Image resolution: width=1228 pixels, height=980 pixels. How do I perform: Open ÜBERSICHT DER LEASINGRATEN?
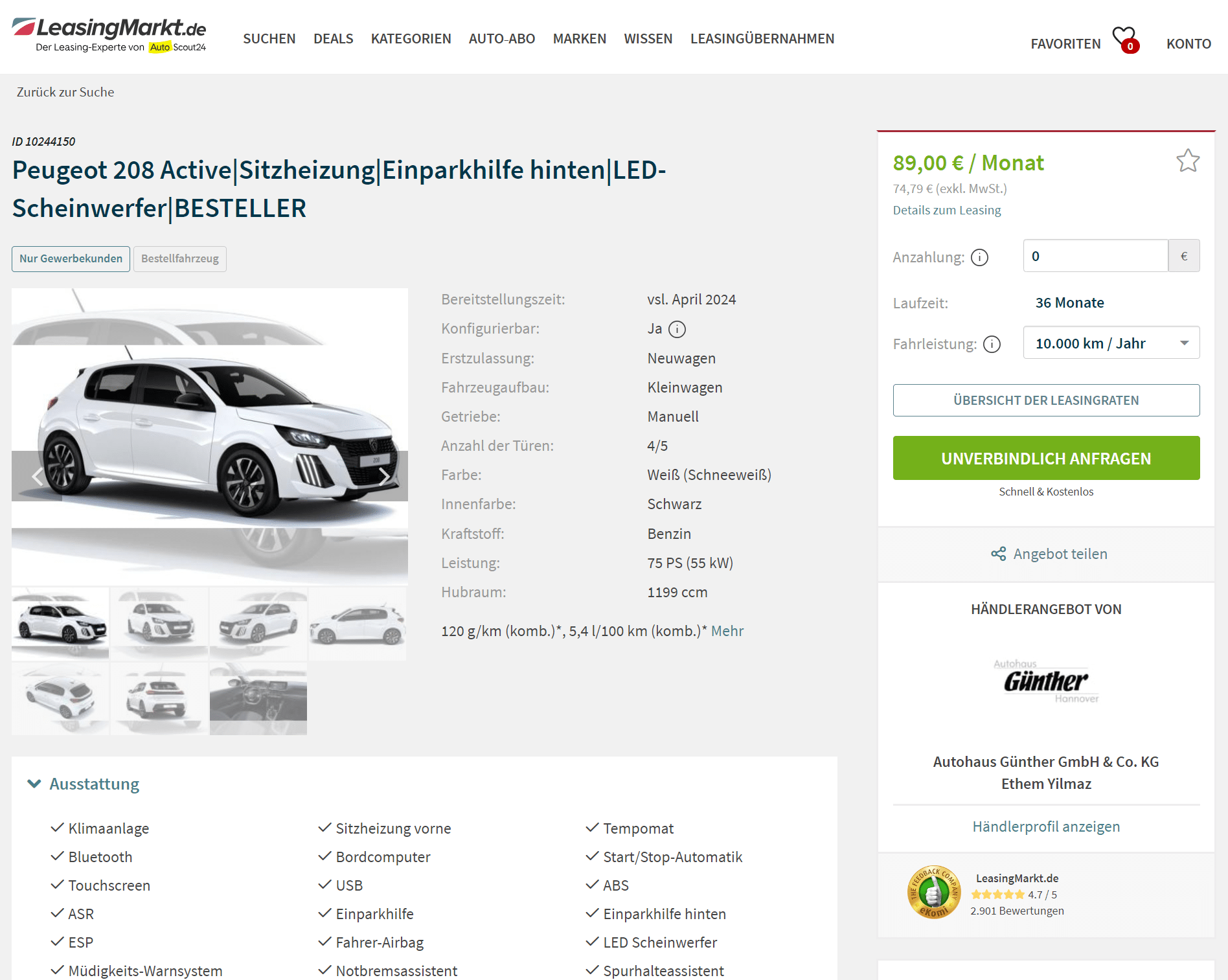tap(1046, 400)
